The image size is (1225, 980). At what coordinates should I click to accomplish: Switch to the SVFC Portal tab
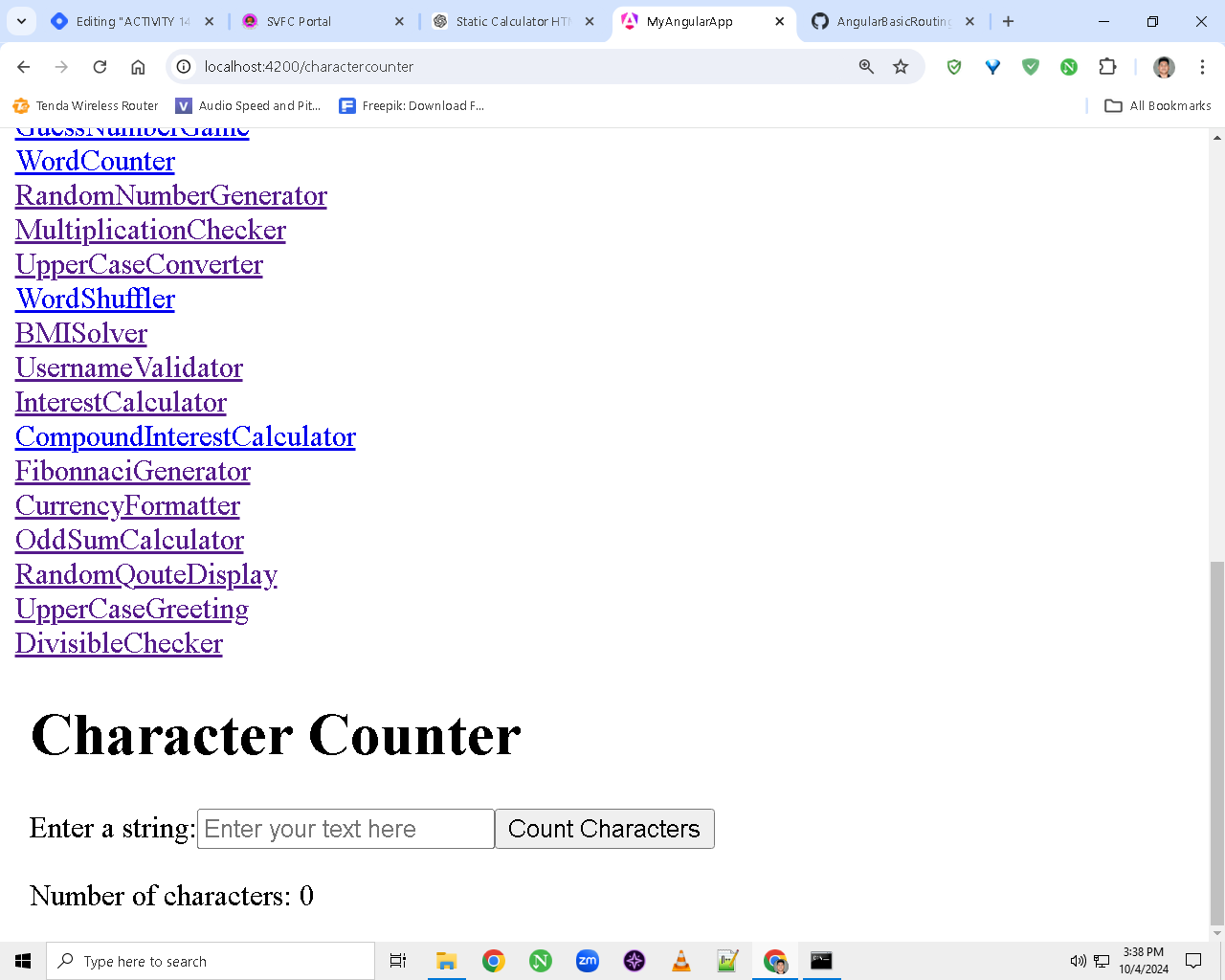tap(323, 21)
